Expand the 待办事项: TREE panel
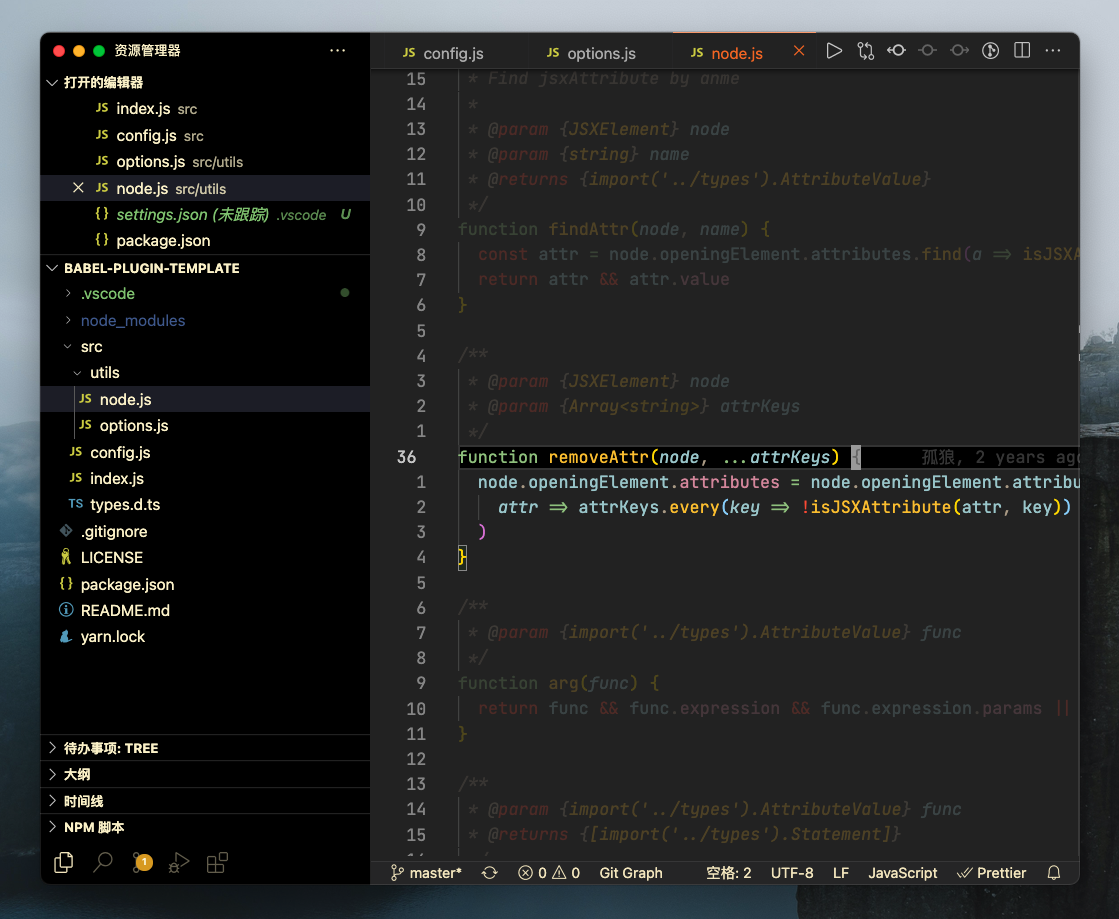The width and height of the screenshot is (1119, 919). click(x=206, y=748)
